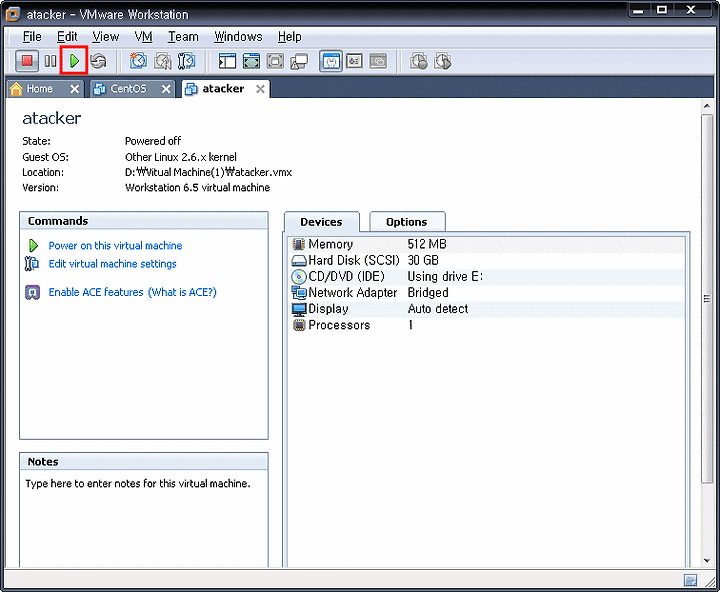Select the Devices tab
This screenshot has width=720, height=592.
[x=321, y=222]
